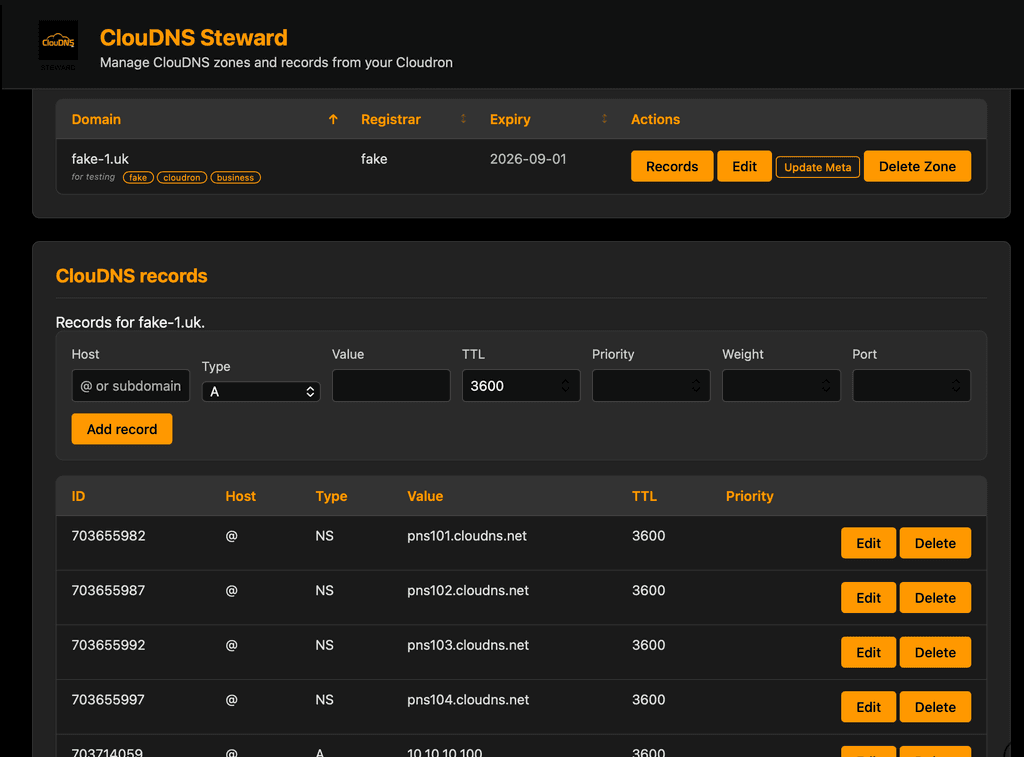Click the sort arrows beside Registrar header

pyautogui.click(x=462, y=118)
